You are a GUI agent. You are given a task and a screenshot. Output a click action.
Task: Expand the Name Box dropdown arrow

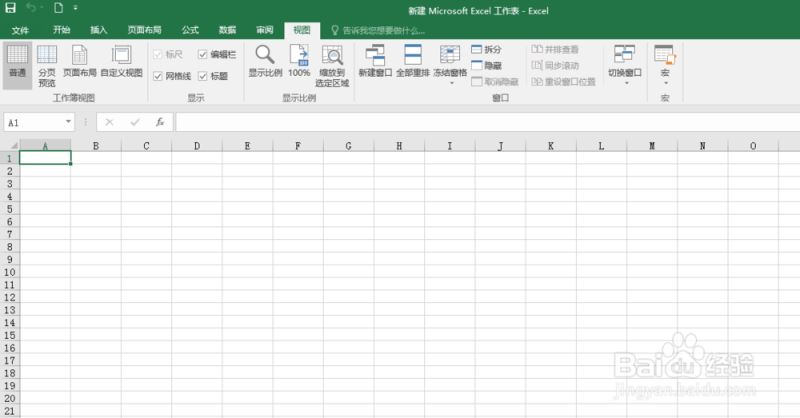tap(68, 122)
